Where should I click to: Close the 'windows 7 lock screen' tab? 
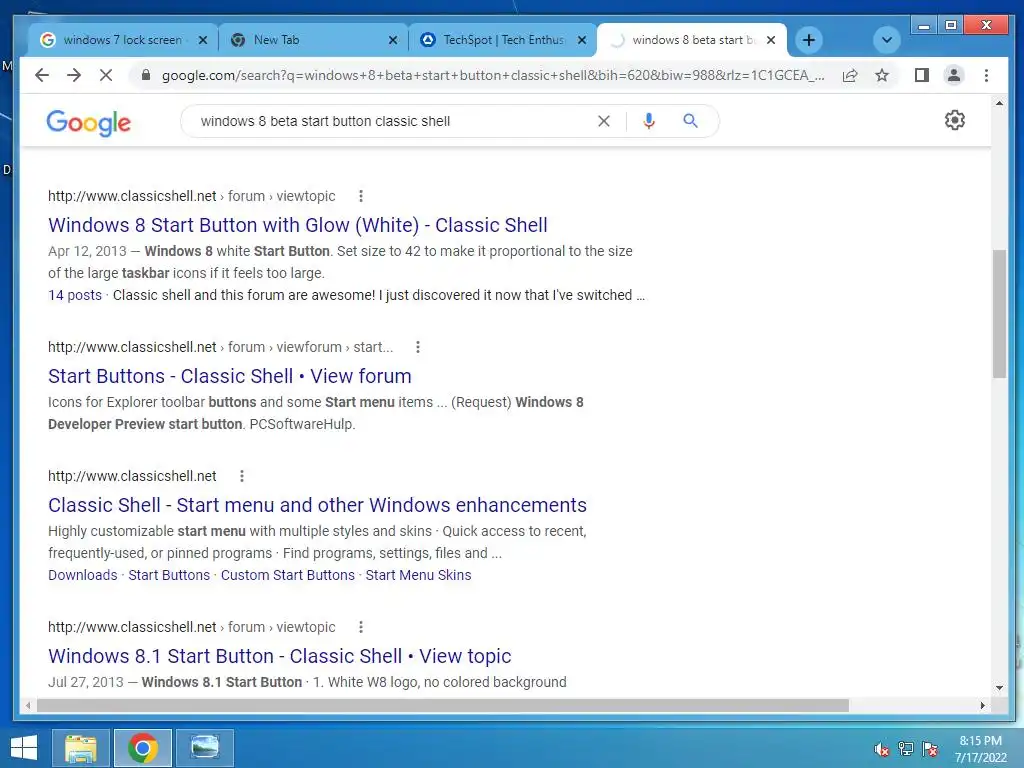point(203,40)
